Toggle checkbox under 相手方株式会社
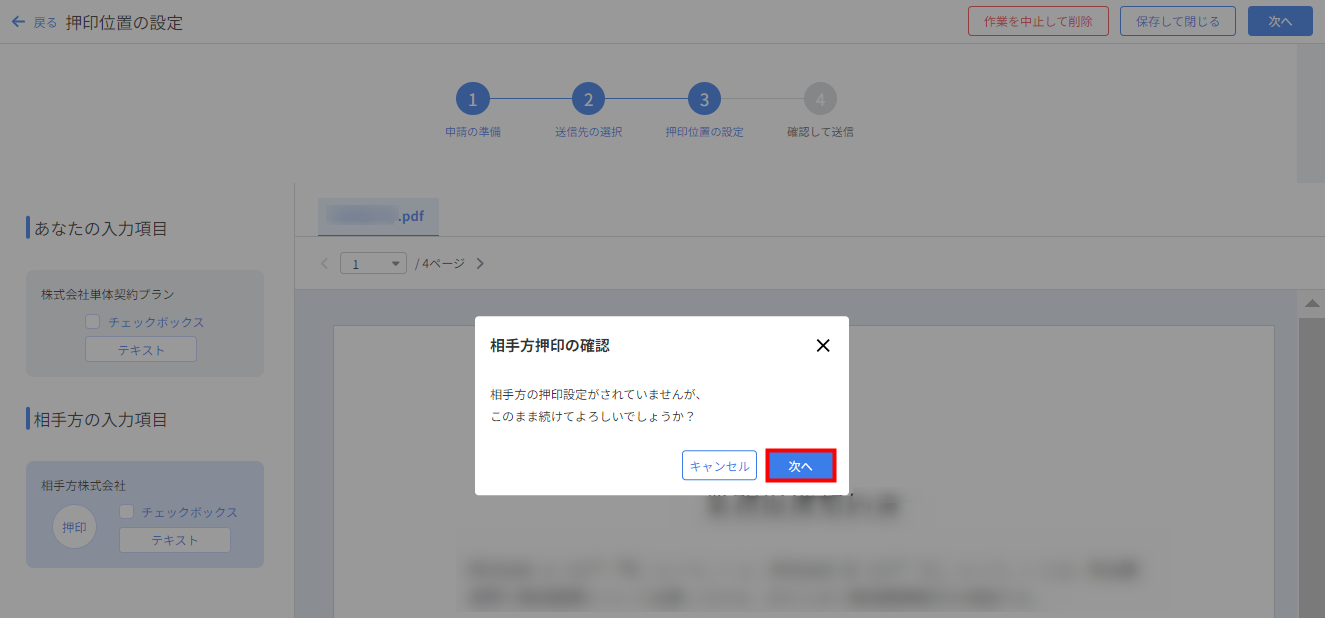 coord(127,512)
